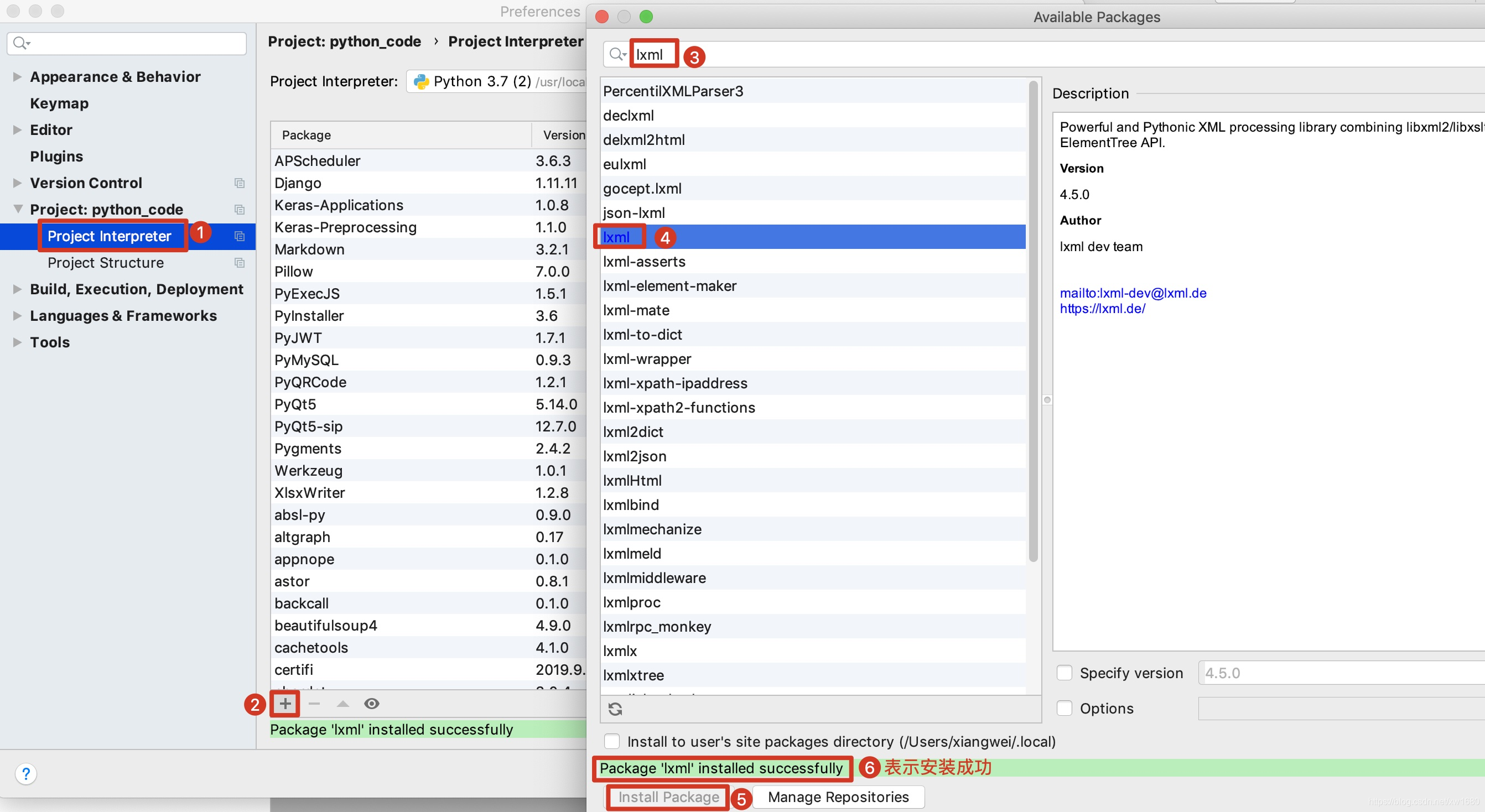Click the add package icon button

pyautogui.click(x=284, y=703)
